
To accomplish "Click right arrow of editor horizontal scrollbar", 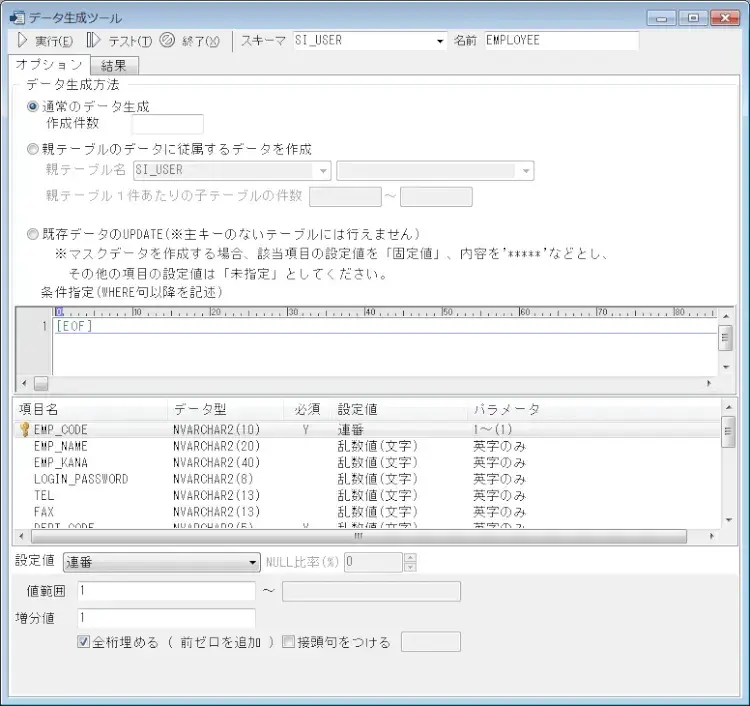I will [710, 383].
